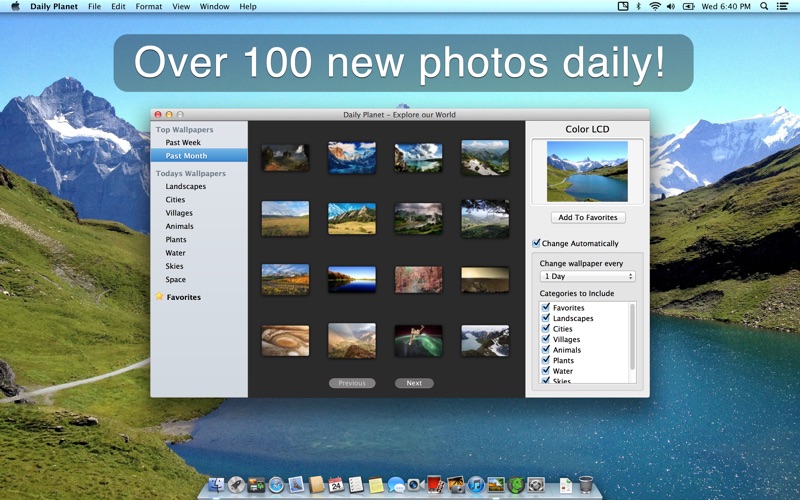Open Spotlight search magnifier
The width and height of the screenshot is (800, 500).
(764, 6)
